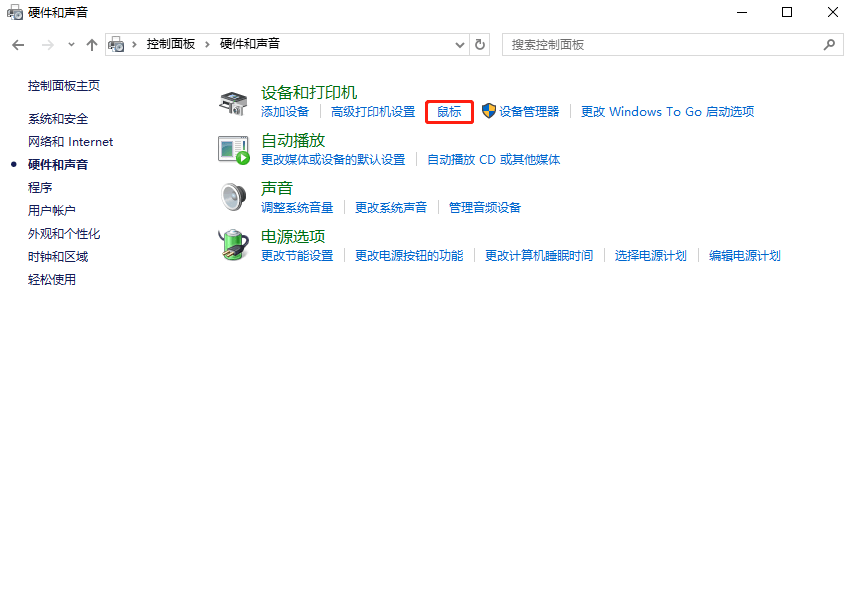Open the highlighted 鼠标 settings link
This screenshot has width=855, height=612.
[448, 111]
